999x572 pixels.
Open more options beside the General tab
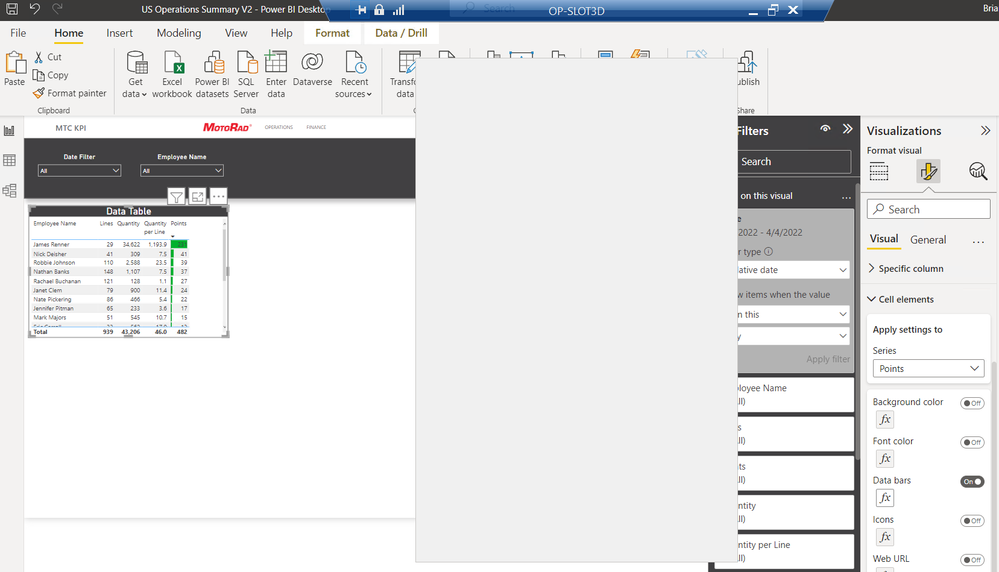979,241
